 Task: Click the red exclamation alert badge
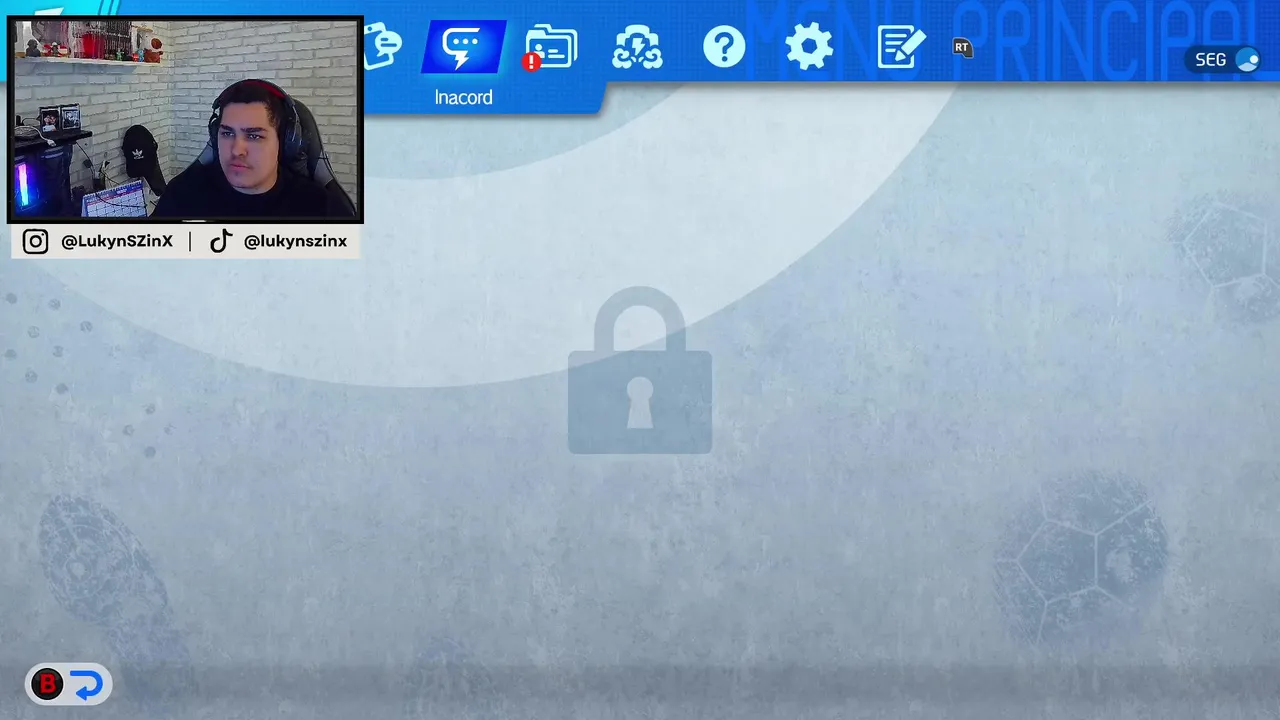532,62
